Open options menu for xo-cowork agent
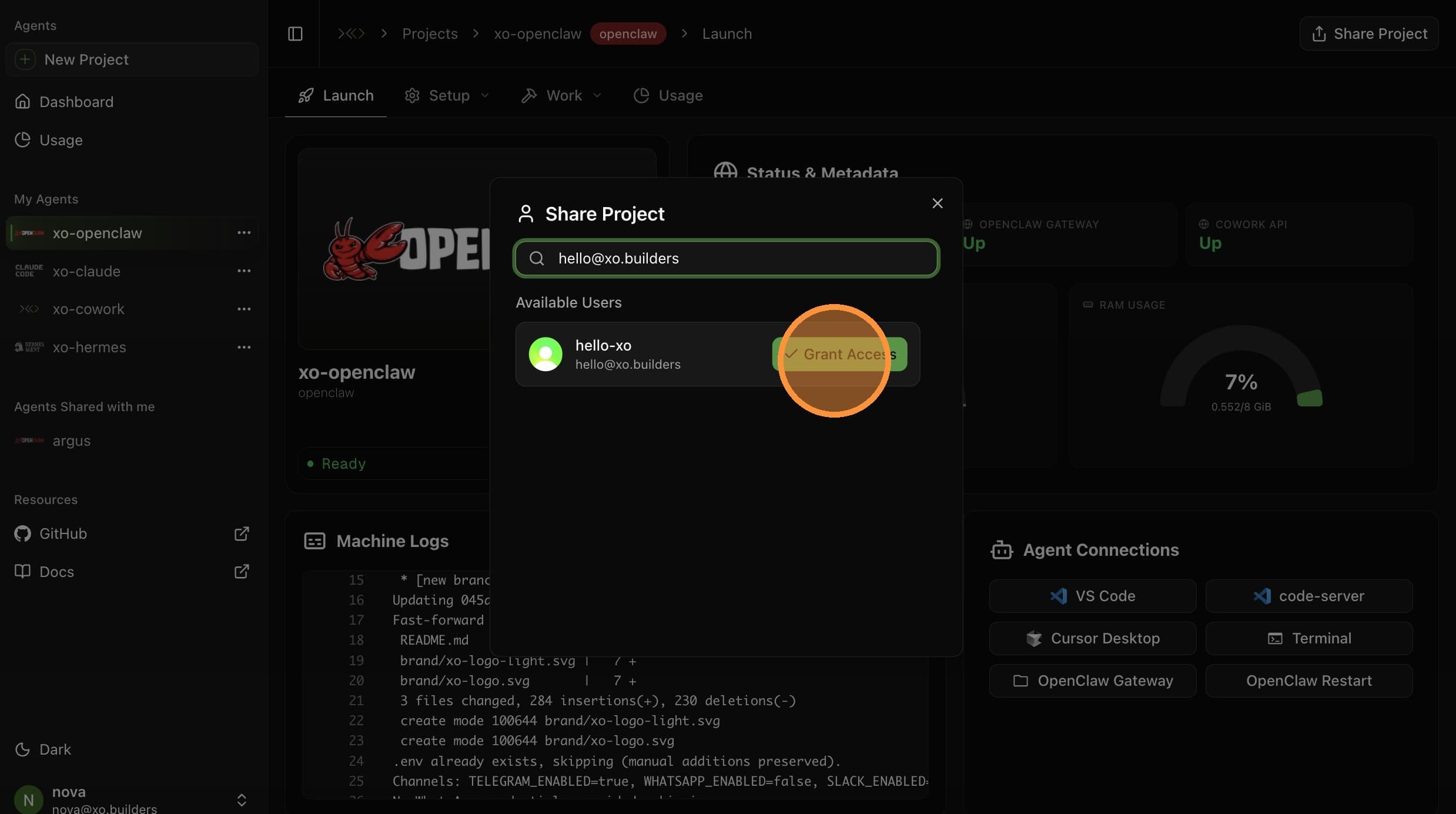This screenshot has height=814, width=1456. (x=244, y=309)
